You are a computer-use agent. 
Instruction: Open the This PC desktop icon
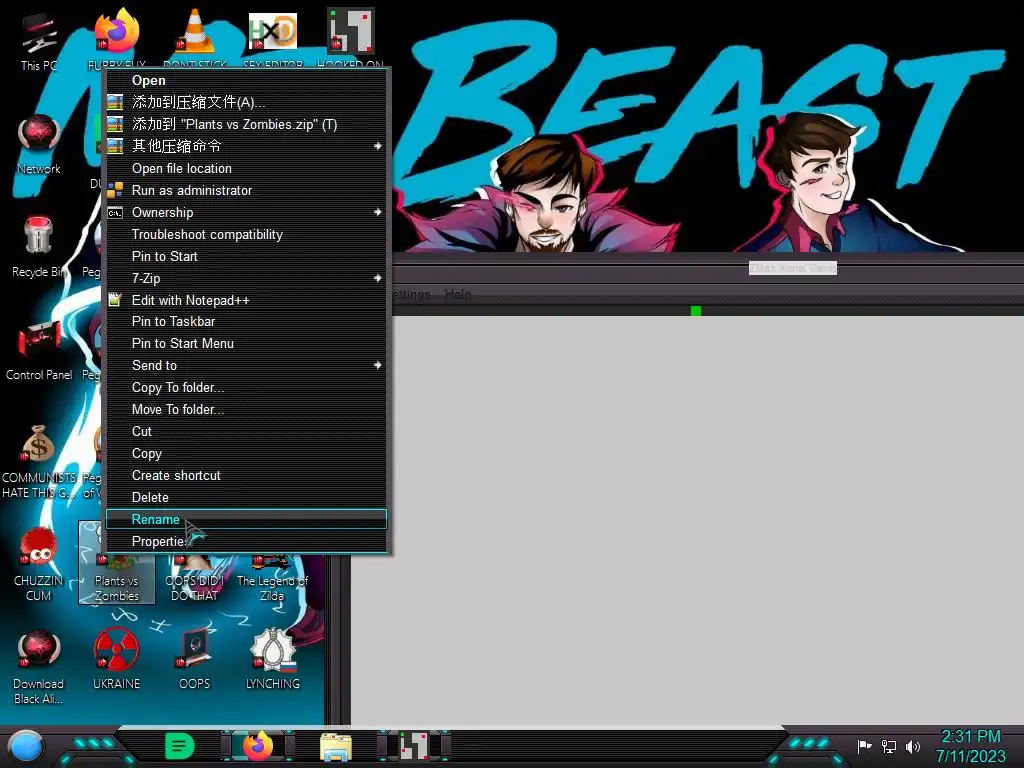(x=39, y=39)
